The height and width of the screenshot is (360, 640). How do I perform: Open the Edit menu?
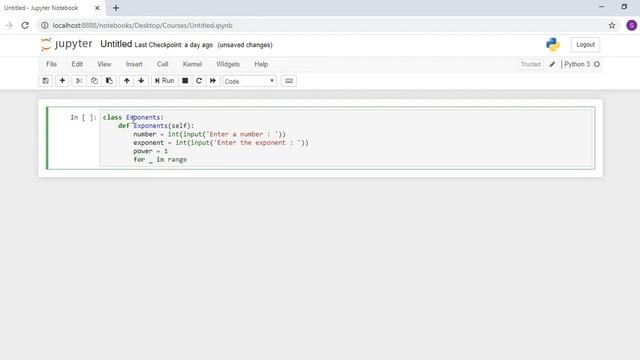[x=77, y=64]
